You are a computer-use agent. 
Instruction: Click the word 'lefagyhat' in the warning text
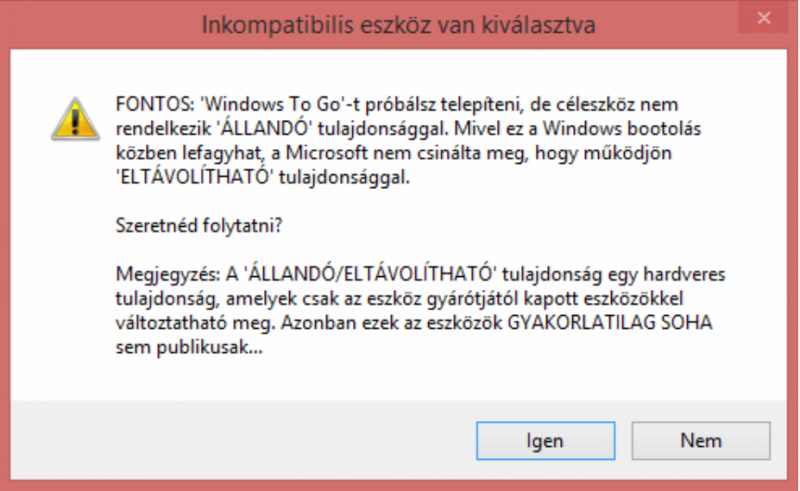click(x=222, y=153)
